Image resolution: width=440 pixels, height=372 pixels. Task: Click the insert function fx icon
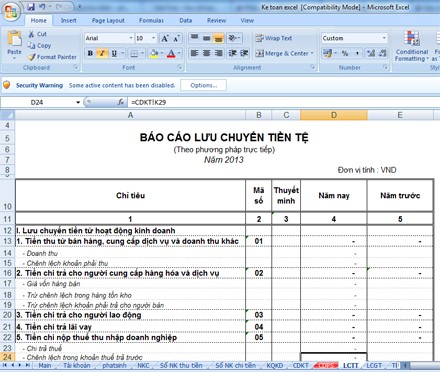[x=121, y=102]
